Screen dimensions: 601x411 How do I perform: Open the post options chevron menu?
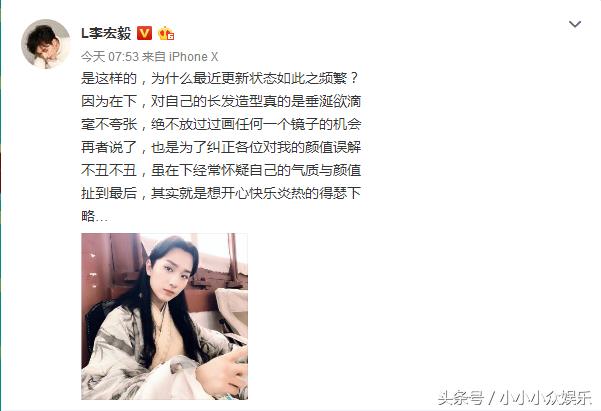pyautogui.click(x=575, y=25)
